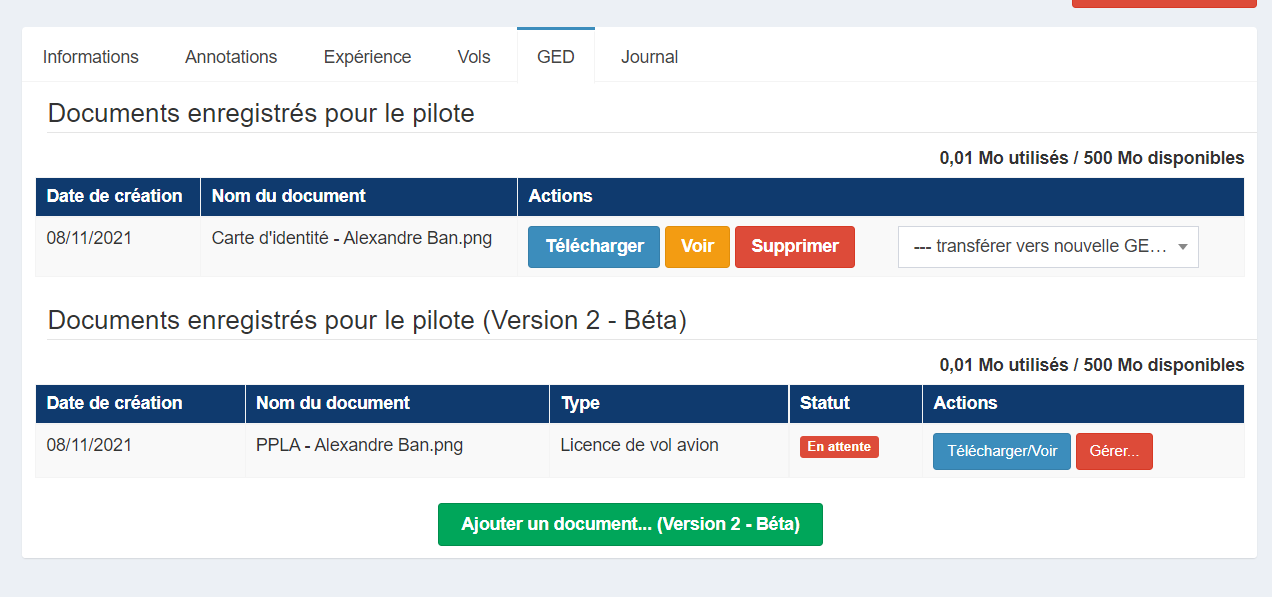1272x597 pixels.
Task: Select the GED tab
Action: [556, 56]
